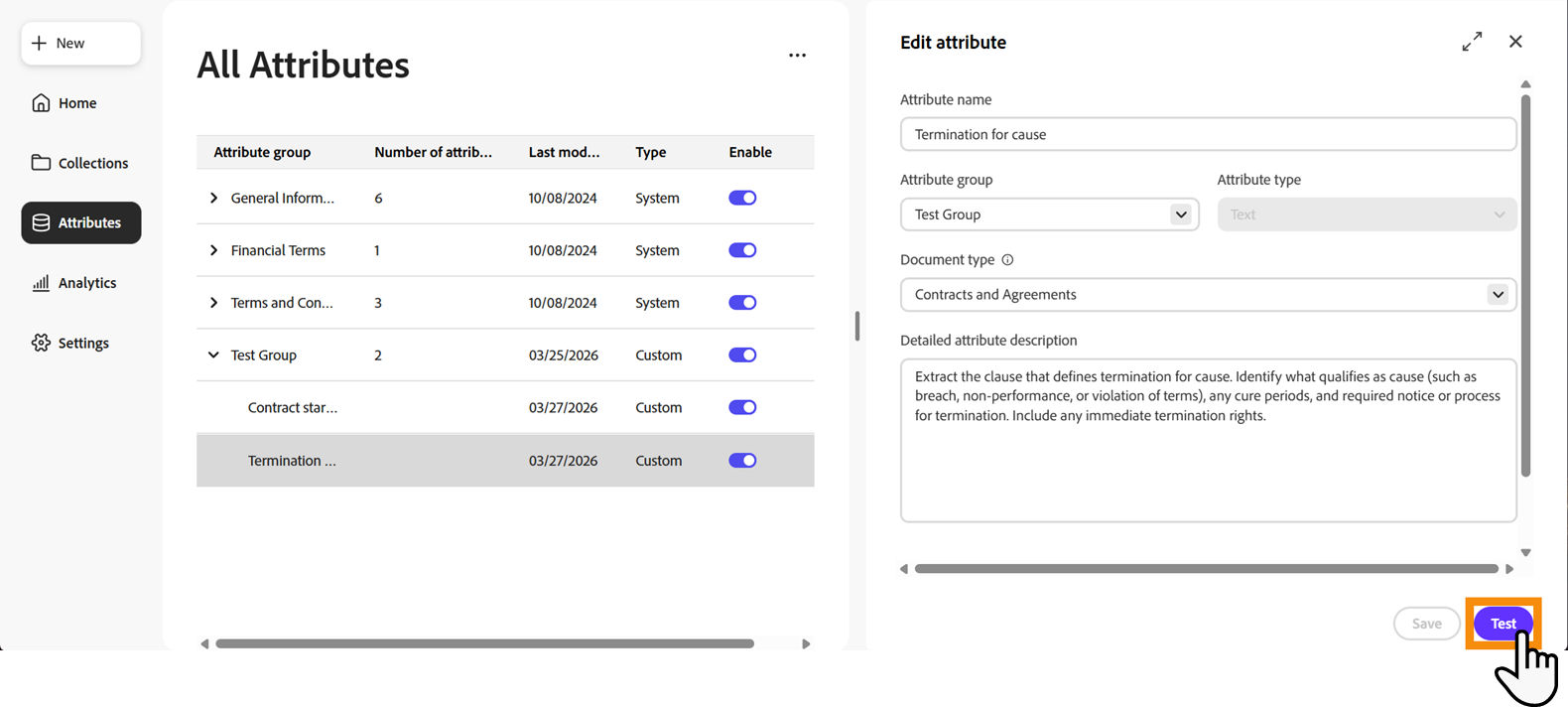1568x707 pixels.
Task: Disable the Termination attribute toggle
Action: 742,461
